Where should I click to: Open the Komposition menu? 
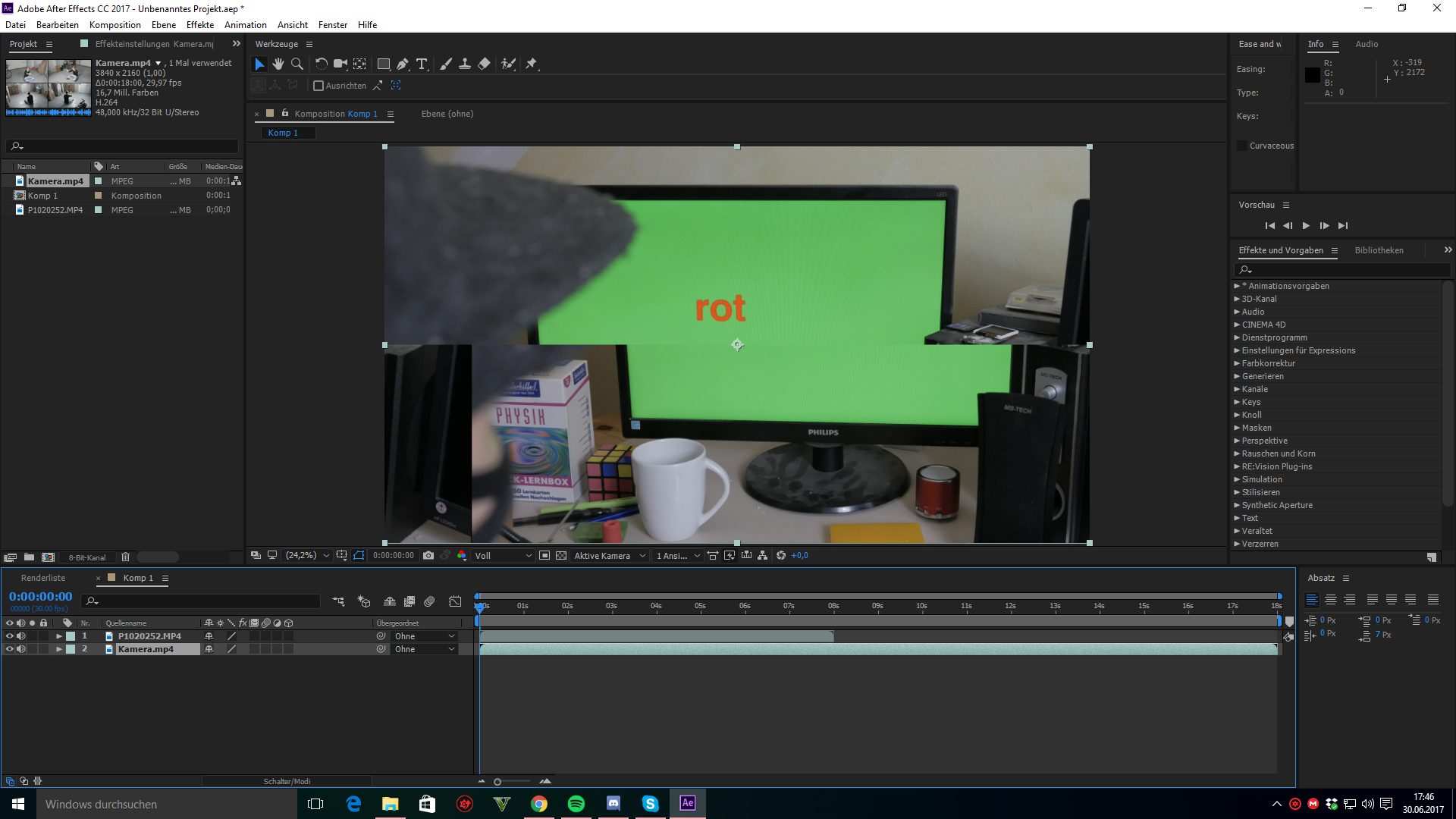tap(115, 25)
